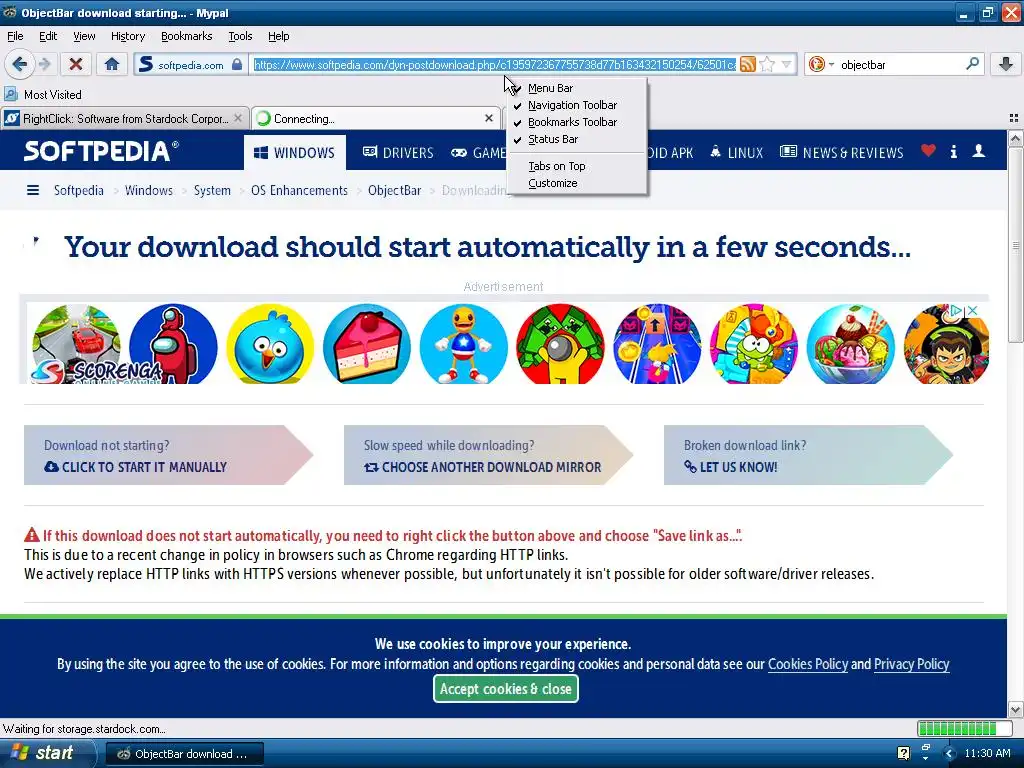1024x768 pixels.
Task: Click the blue bird game icon
Action: pos(270,344)
